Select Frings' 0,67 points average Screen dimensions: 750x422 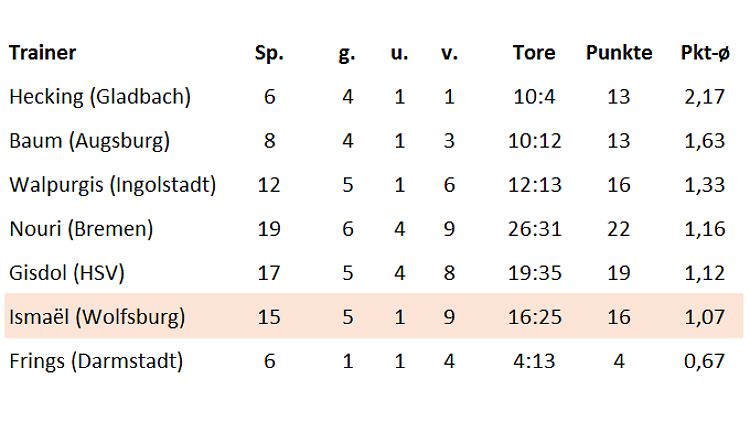coord(705,361)
